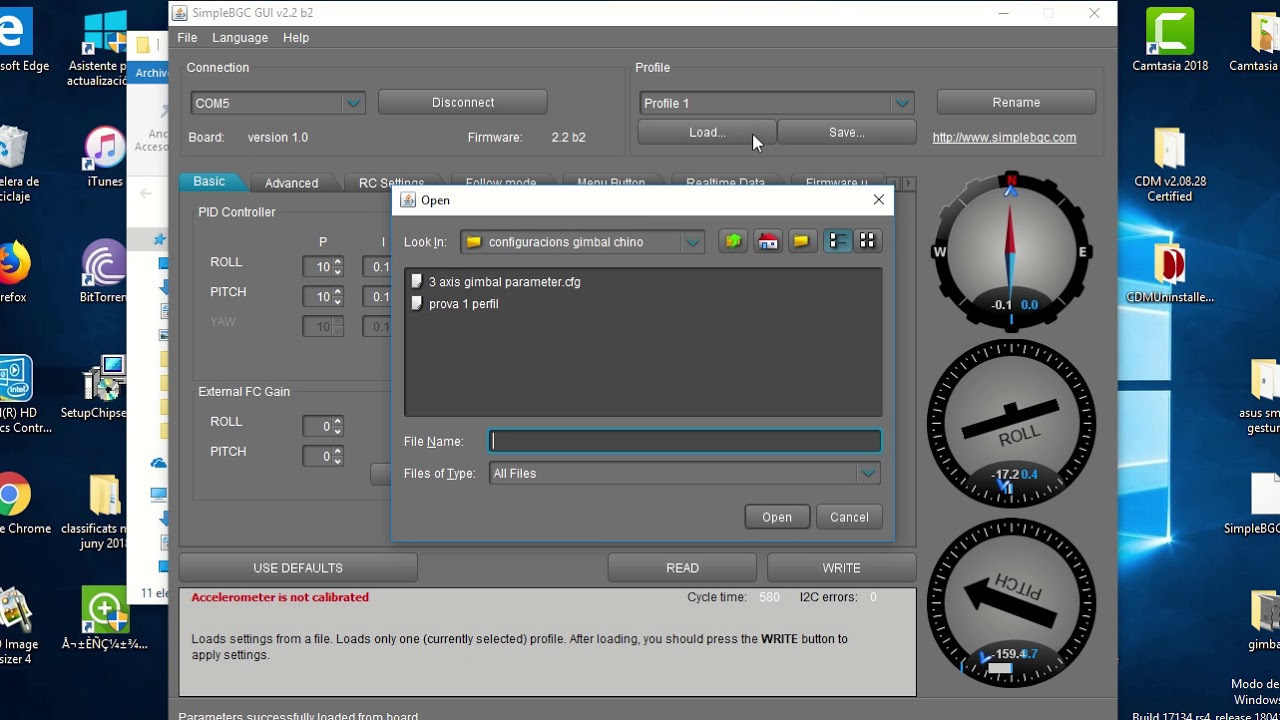The width and height of the screenshot is (1280, 720).
Task: Click the tab scroll left arrow
Action: point(893,183)
